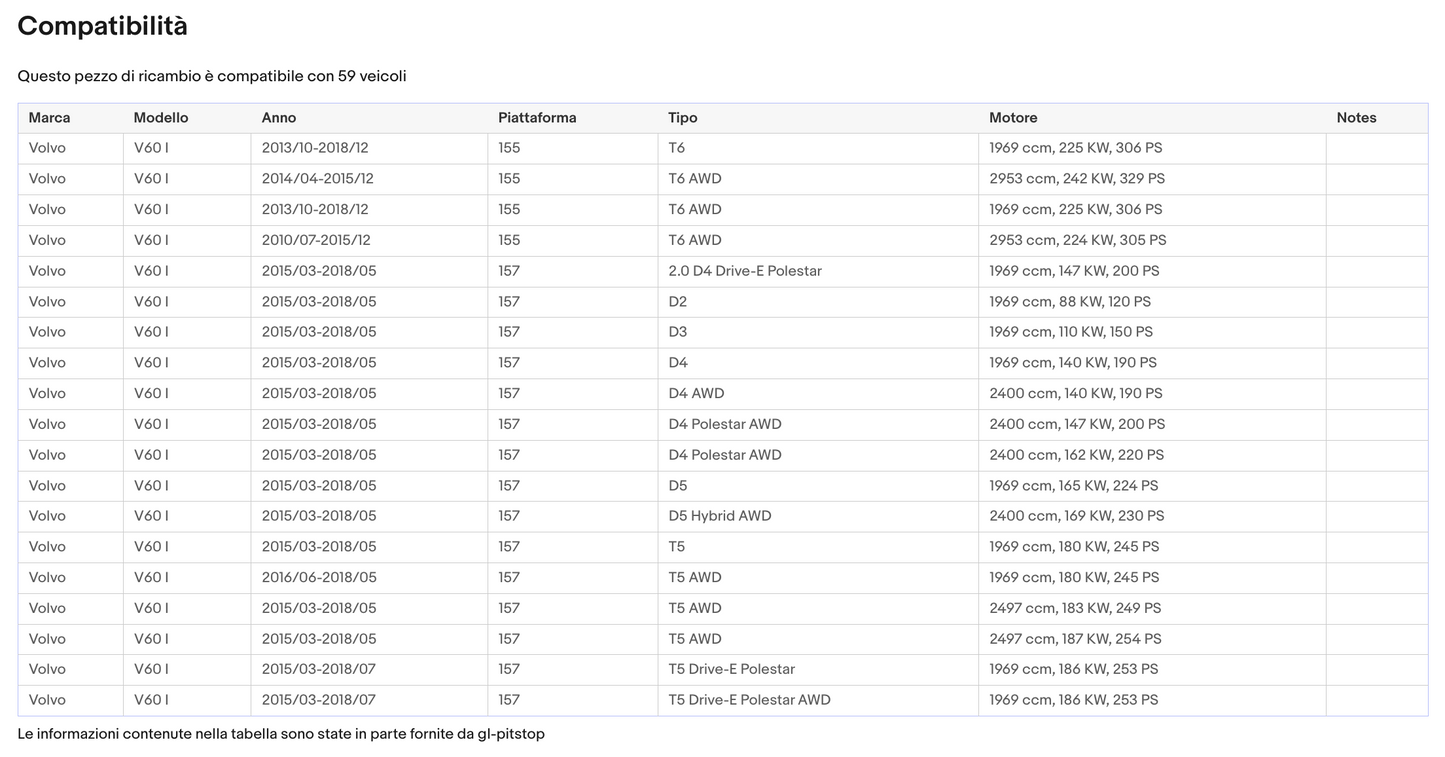Click the Compatibilità section heading
The image size is (1445, 757).
(x=102, y=27)
